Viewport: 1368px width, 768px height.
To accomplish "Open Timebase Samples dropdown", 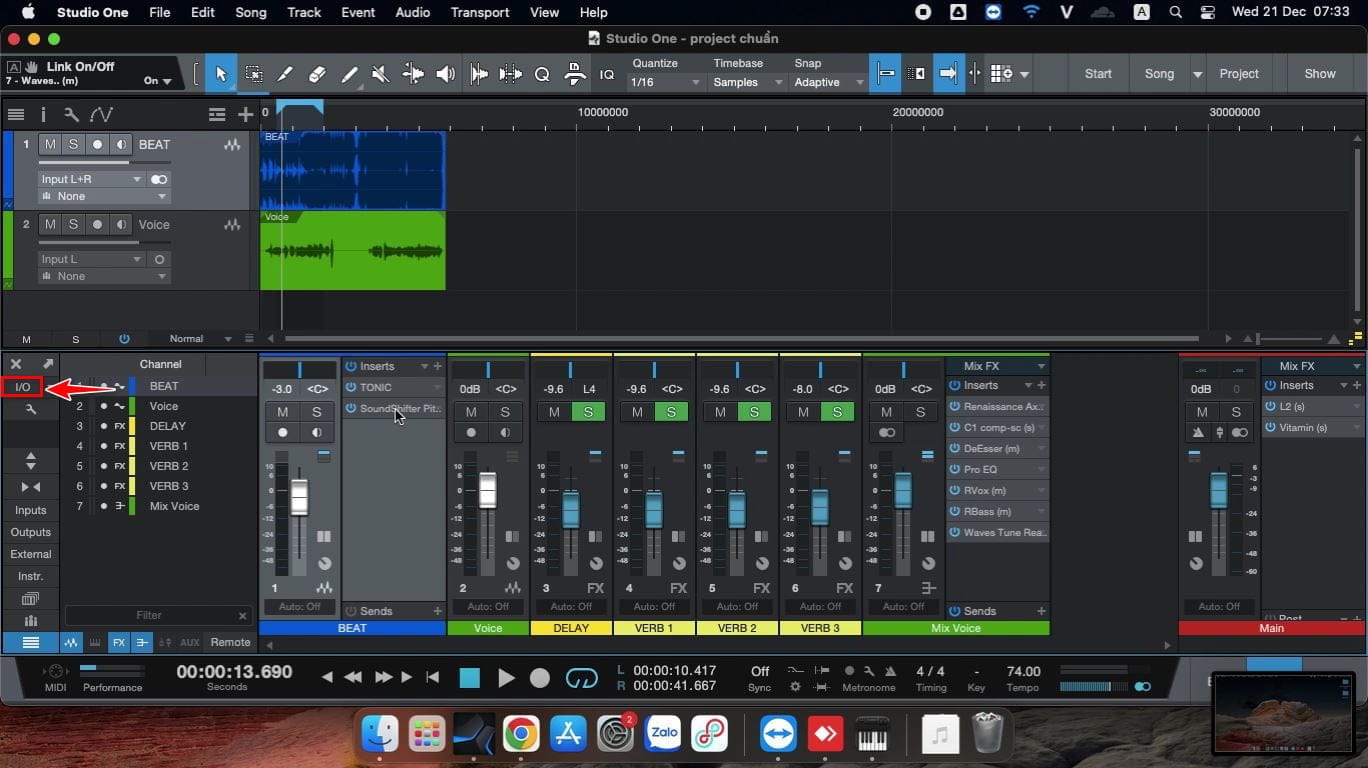I will pos(746,82).
